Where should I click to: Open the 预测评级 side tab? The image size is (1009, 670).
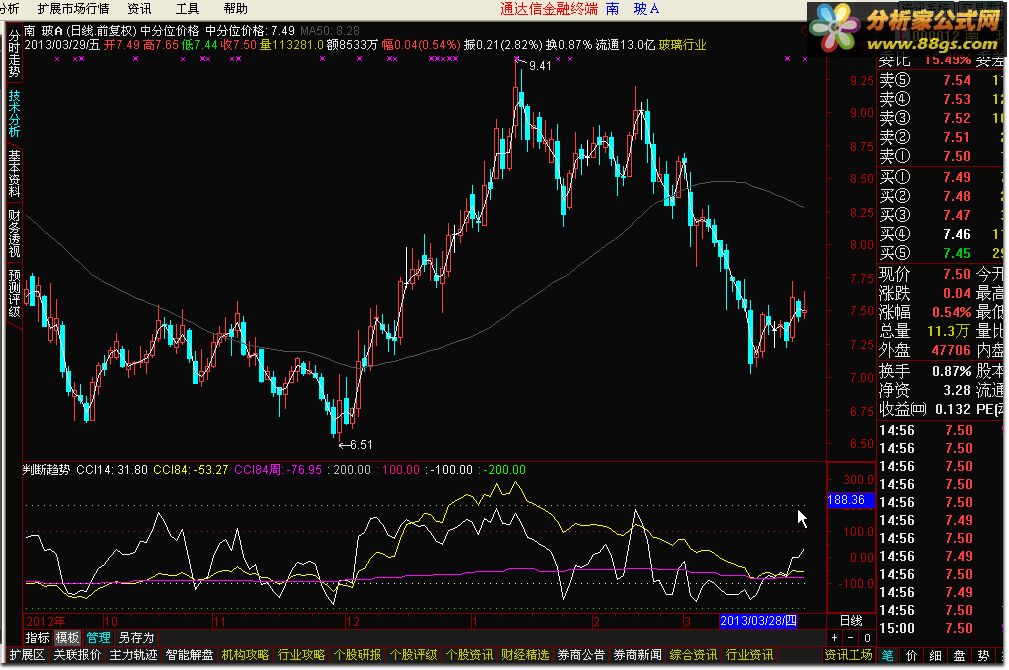click(x=14, y=293)
